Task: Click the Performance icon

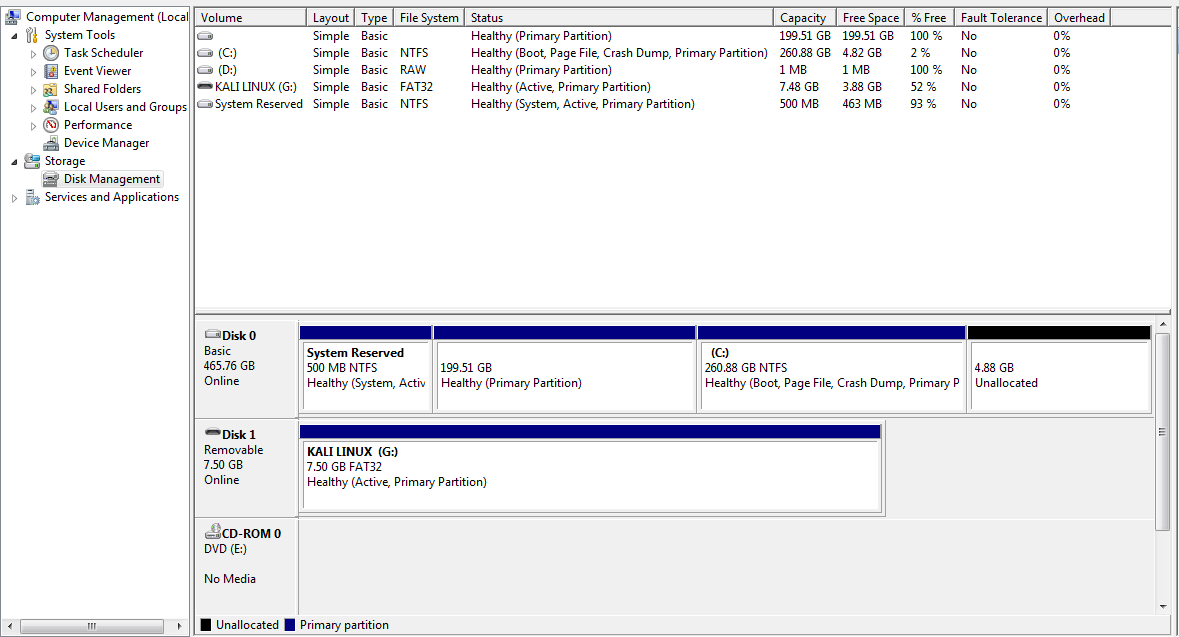Action: point(51,125)
